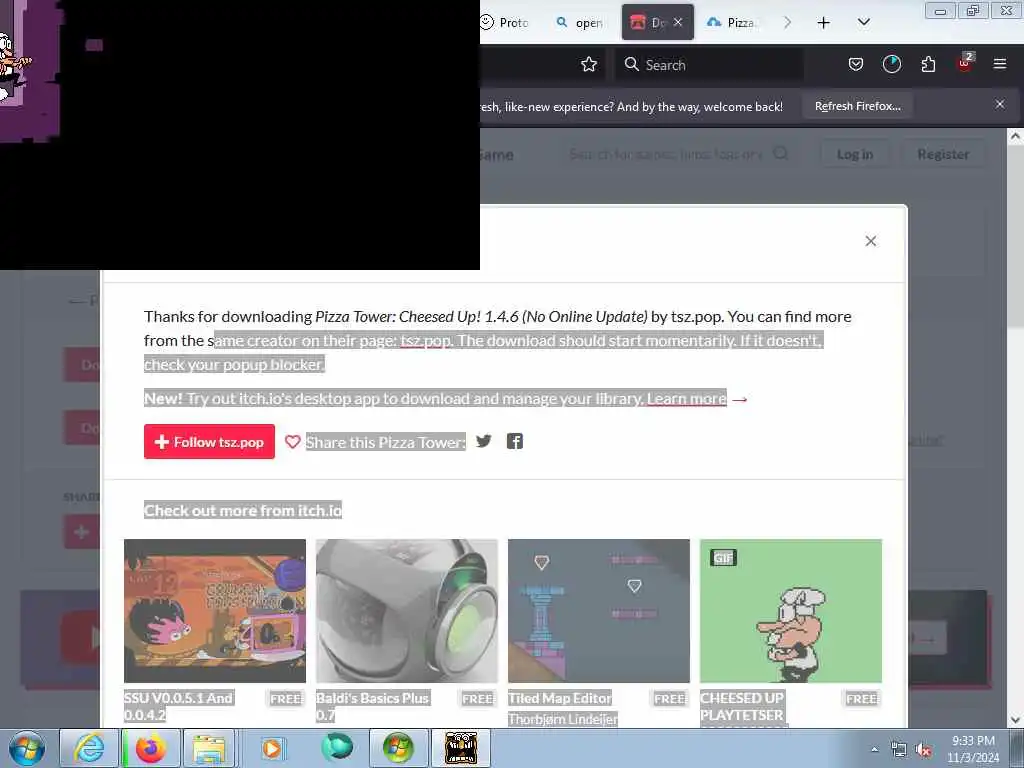The width and height of the screenshot is (1024, 768).
Task: Open the Windows flag orb taskbar app
Action: [x=398, y=748]
